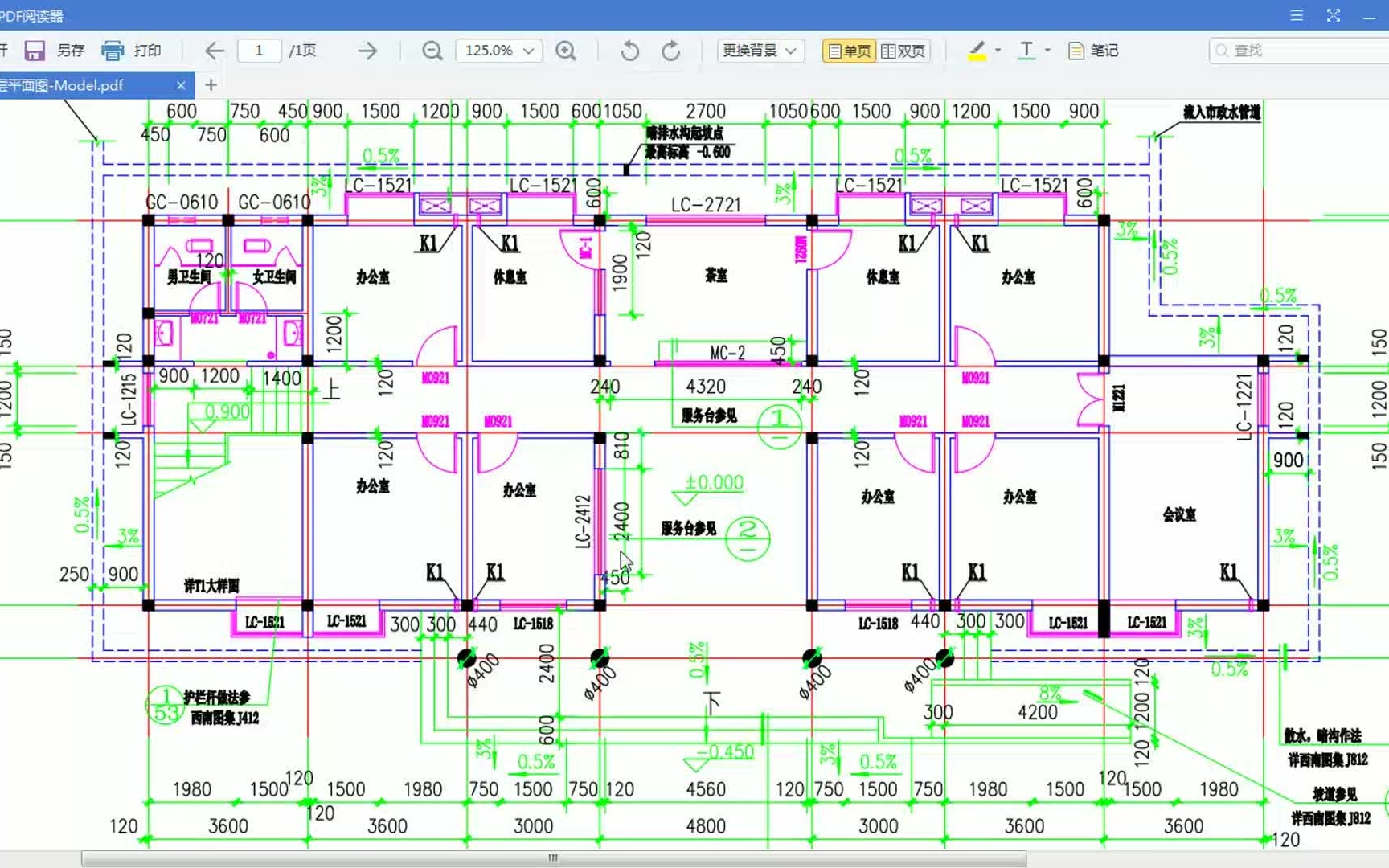Image resolution: width=1389 pixels, height=868 pixels.
Task: Click the LC-2721 window label
Action: click(706, 205)
